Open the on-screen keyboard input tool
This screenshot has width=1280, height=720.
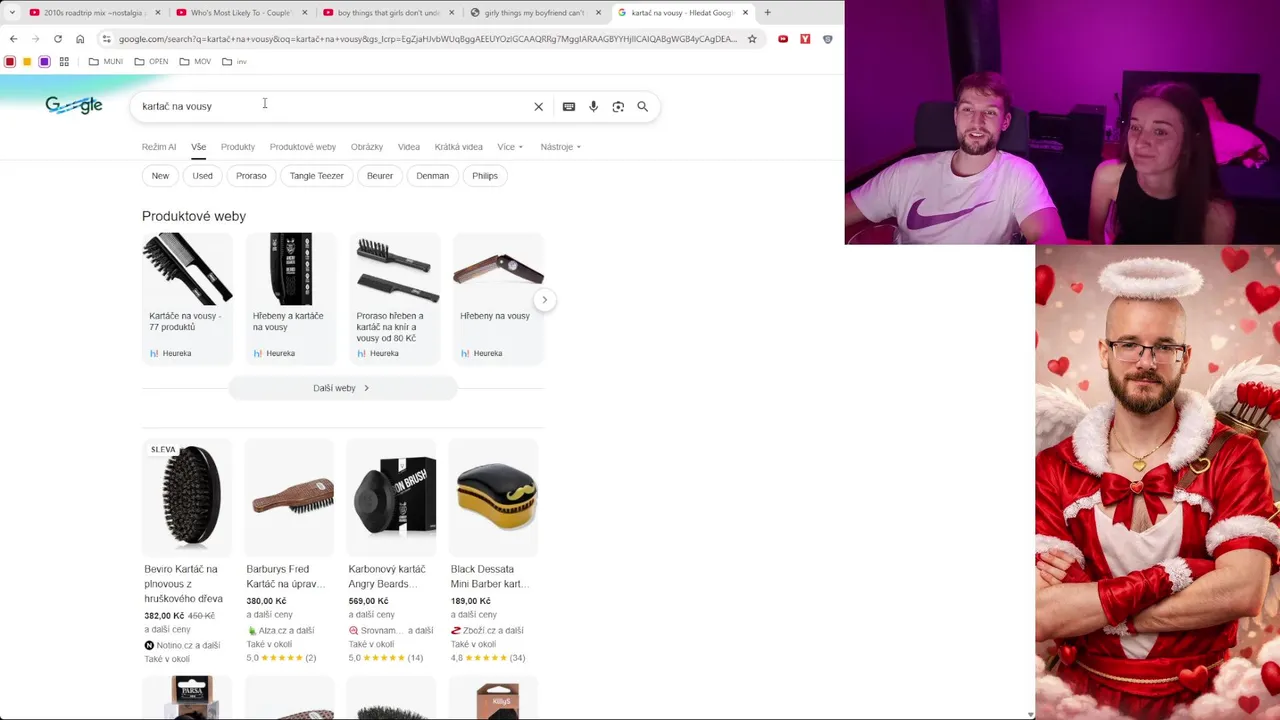[569, 106]
